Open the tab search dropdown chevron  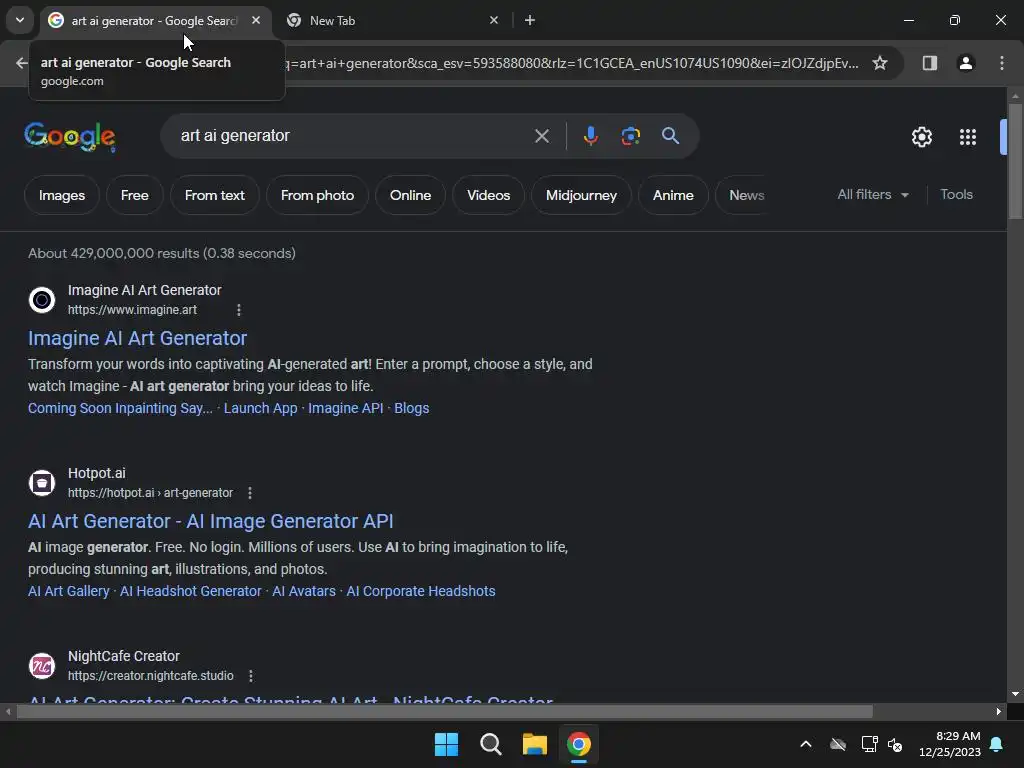coord(20,20)
